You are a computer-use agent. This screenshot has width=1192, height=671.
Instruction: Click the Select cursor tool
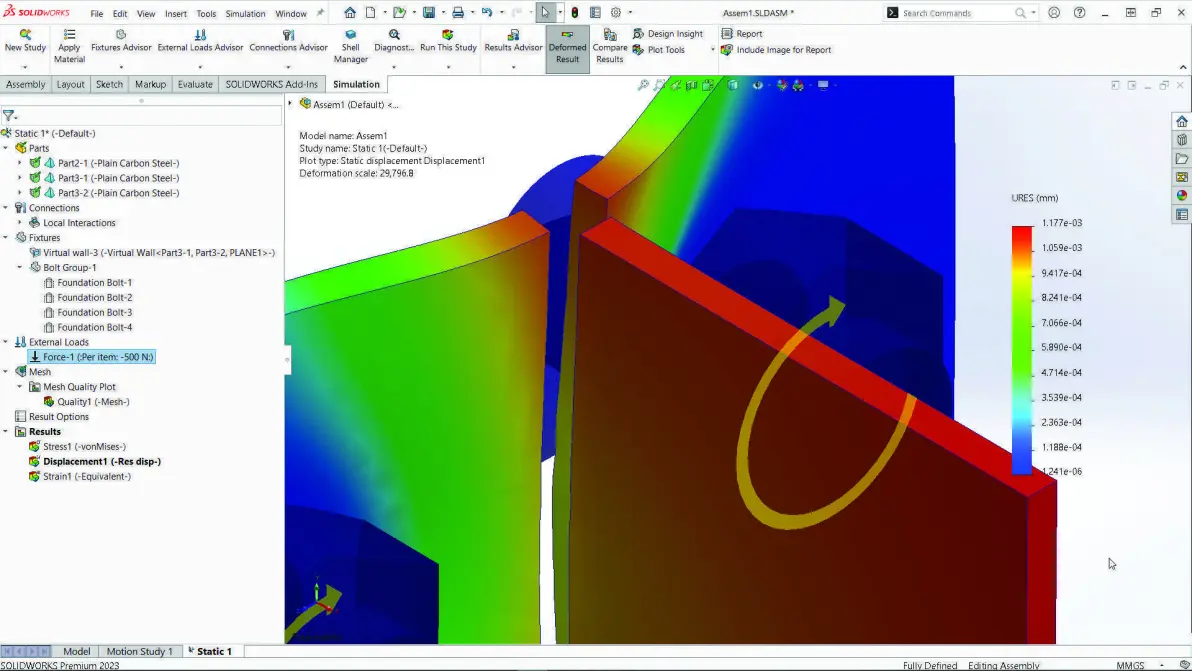coord(545,12)
